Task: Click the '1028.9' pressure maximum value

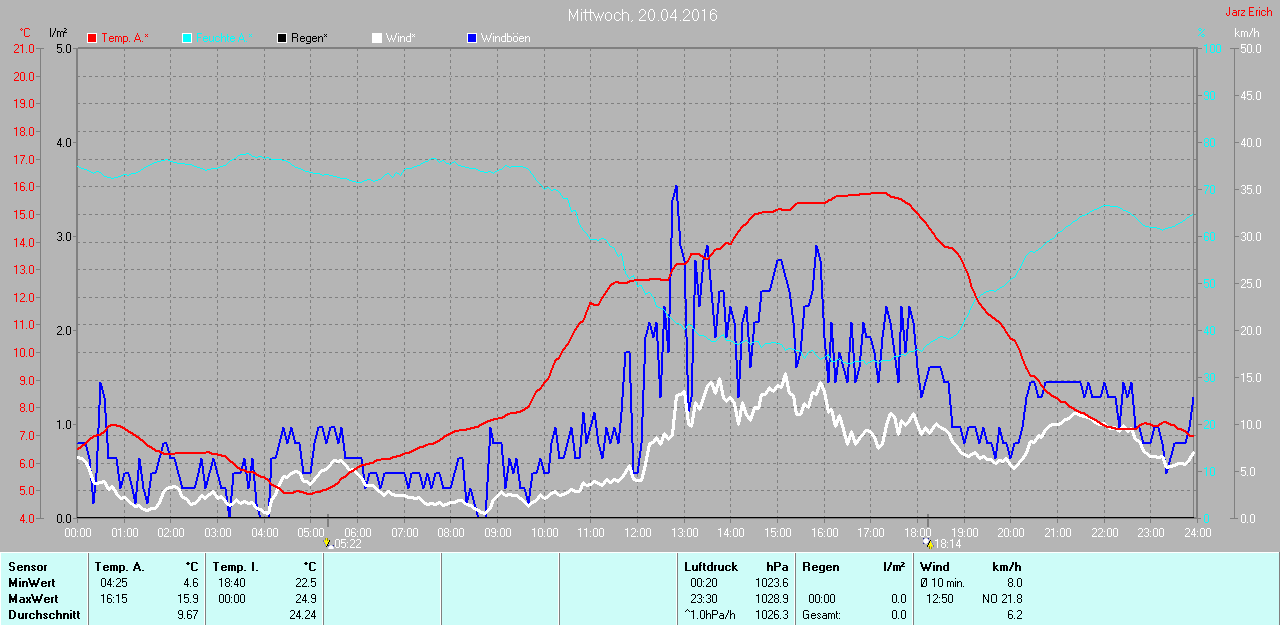Action: click(771, 599)
